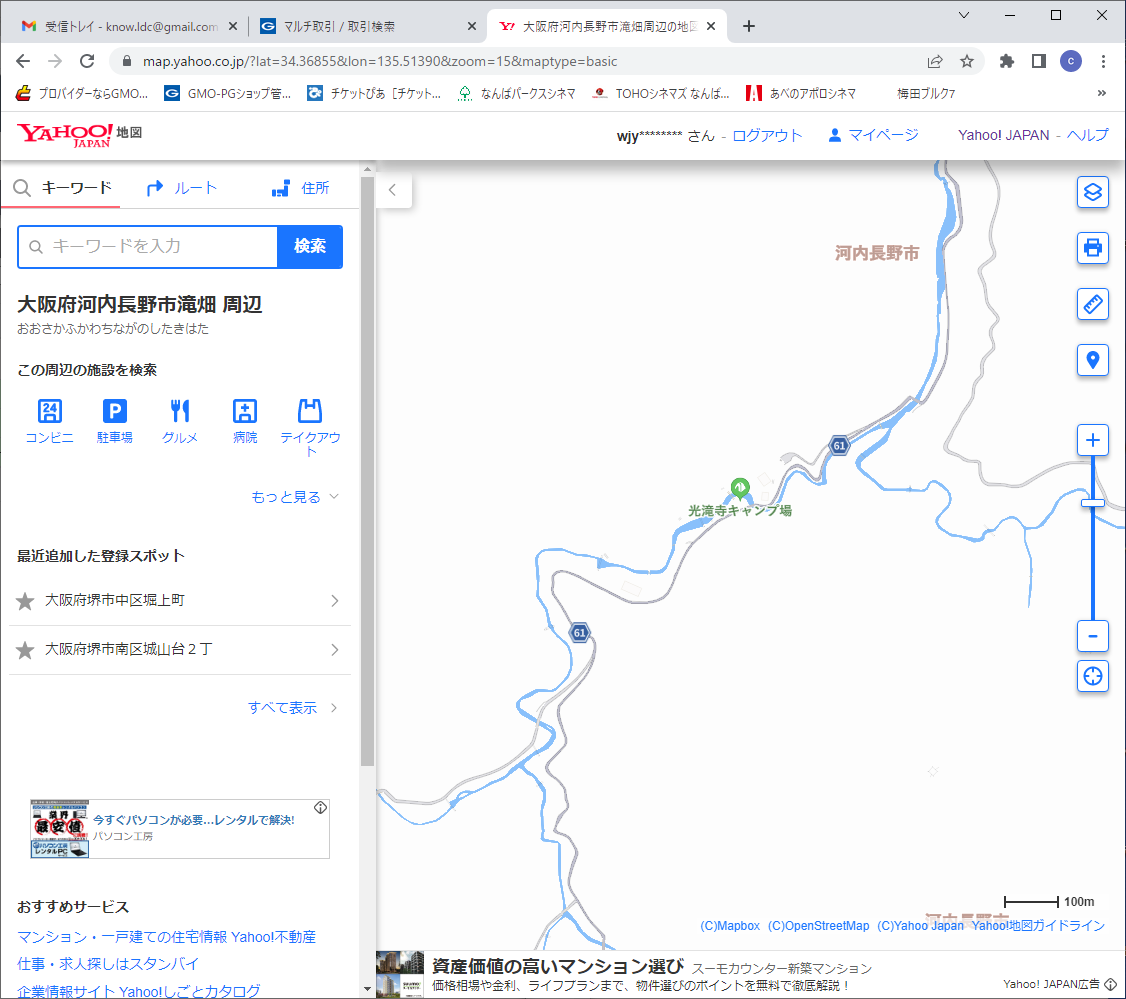Bookmark this page with the star icon
1126x999 pixels.
pyautogui.click(x=967, y=61)
